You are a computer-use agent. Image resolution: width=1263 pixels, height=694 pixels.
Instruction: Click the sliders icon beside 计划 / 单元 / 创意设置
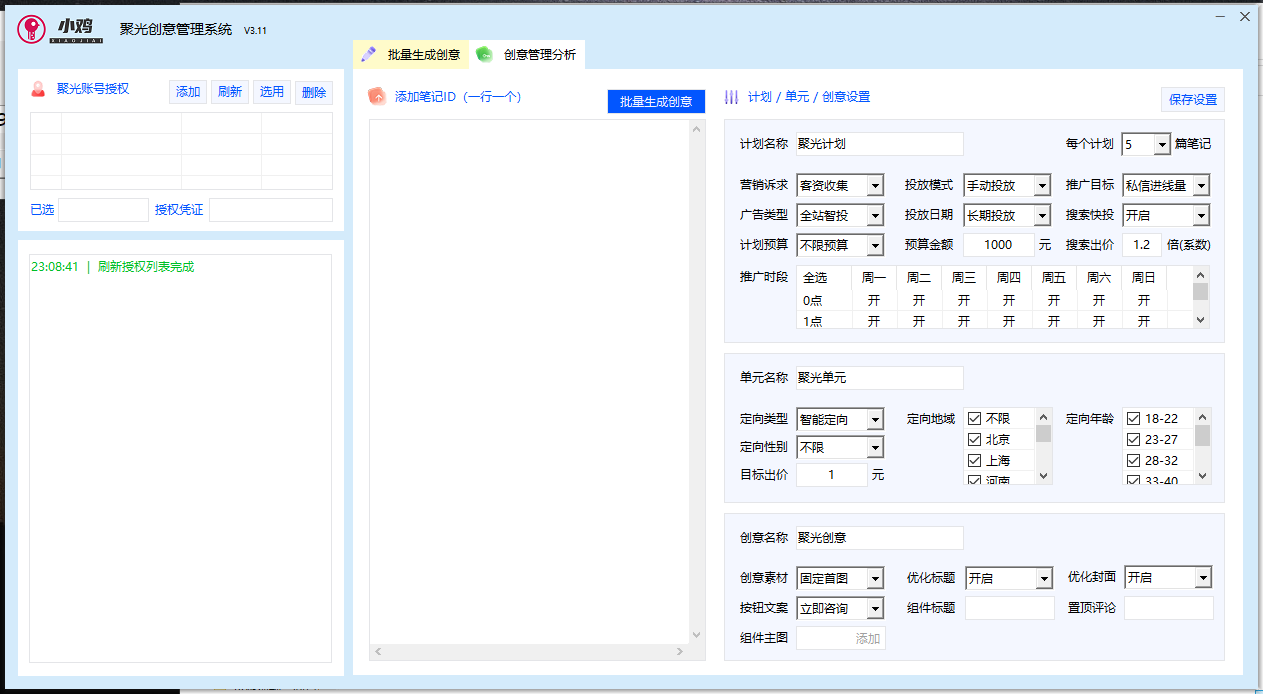pos(731,97)
